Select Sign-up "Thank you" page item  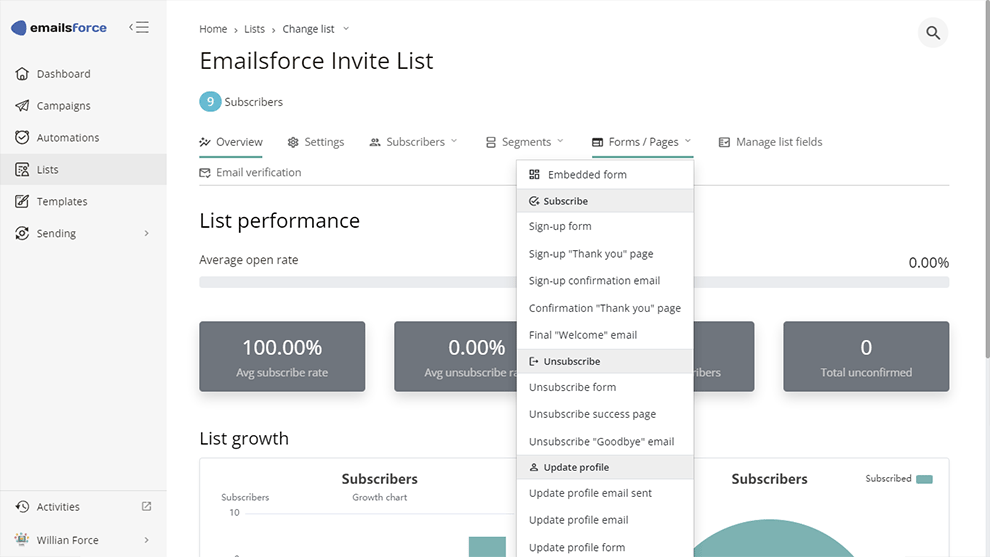[605, 253]
